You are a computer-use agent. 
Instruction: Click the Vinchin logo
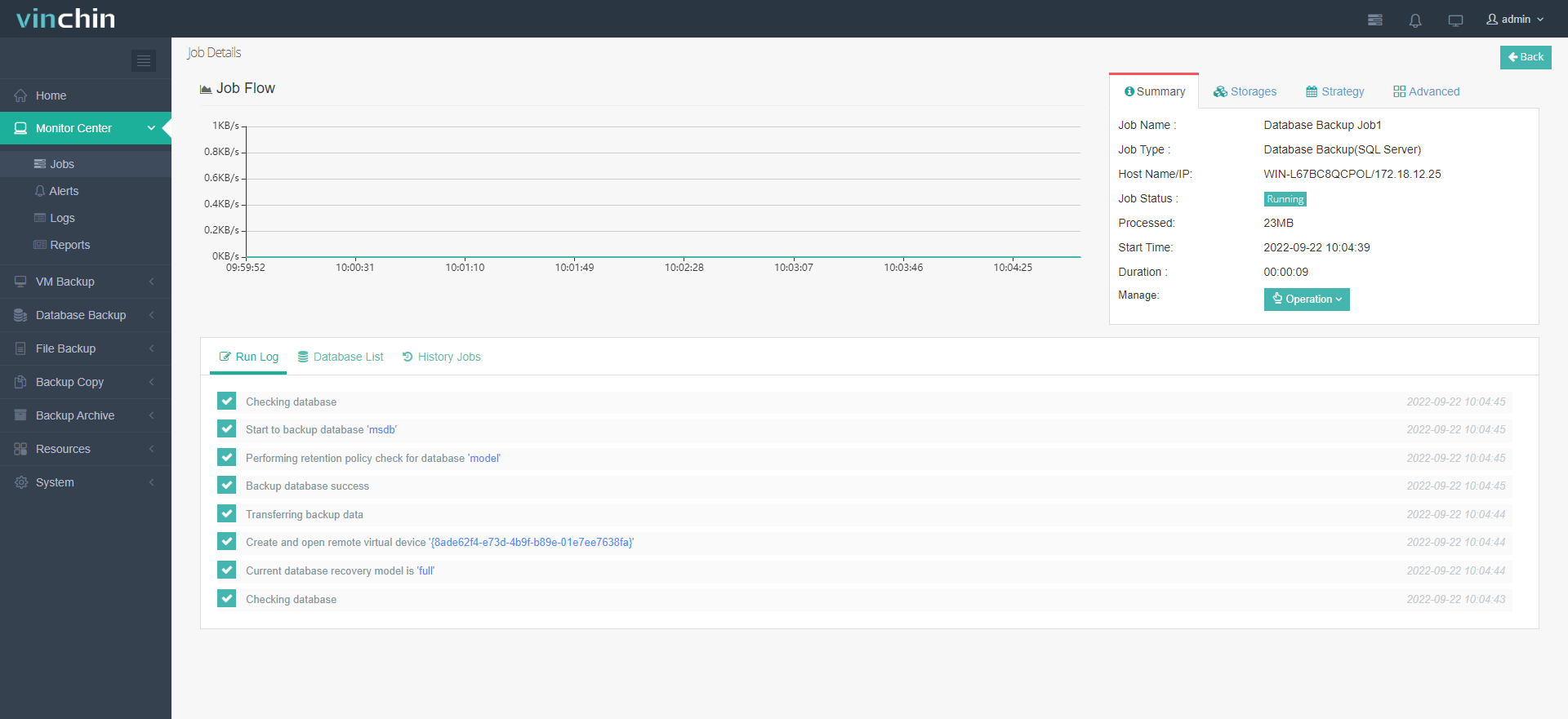tap(65, 19)
